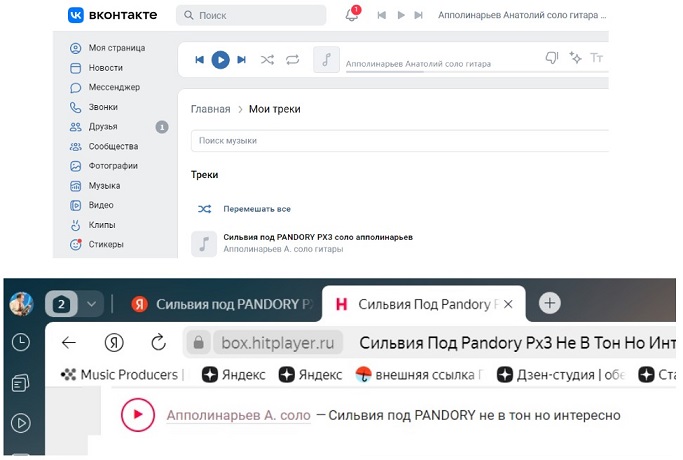
Task: Click the shuffle icon beside Перемешать все
Action: 204,209
